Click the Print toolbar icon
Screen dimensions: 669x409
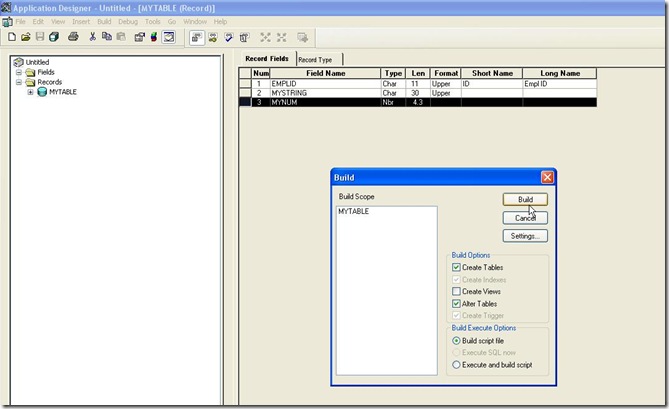[73, 37]
